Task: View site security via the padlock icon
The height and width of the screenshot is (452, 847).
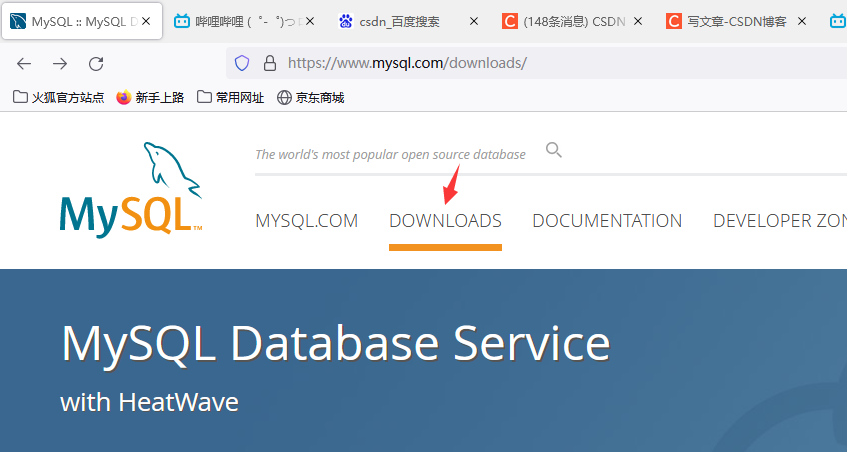Action: [270, 63]
